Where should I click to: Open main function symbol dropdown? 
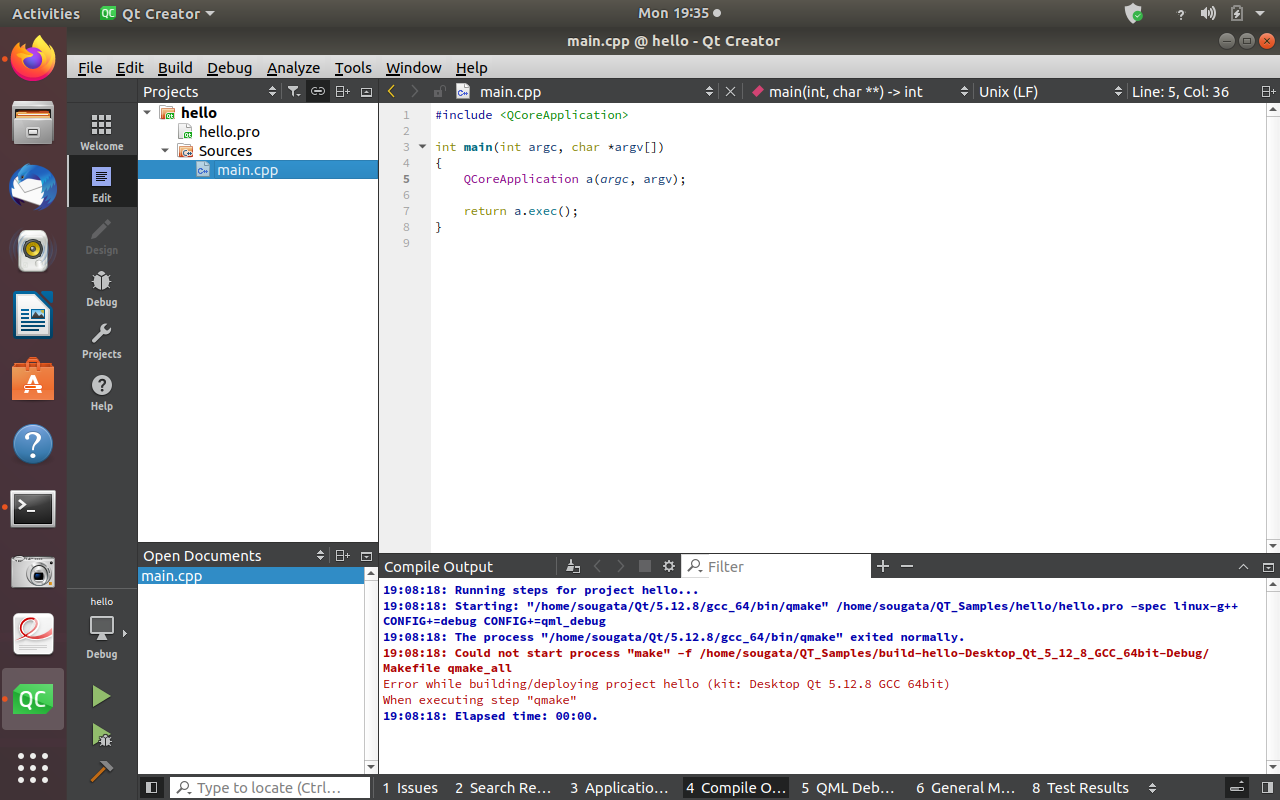[859, 91]
